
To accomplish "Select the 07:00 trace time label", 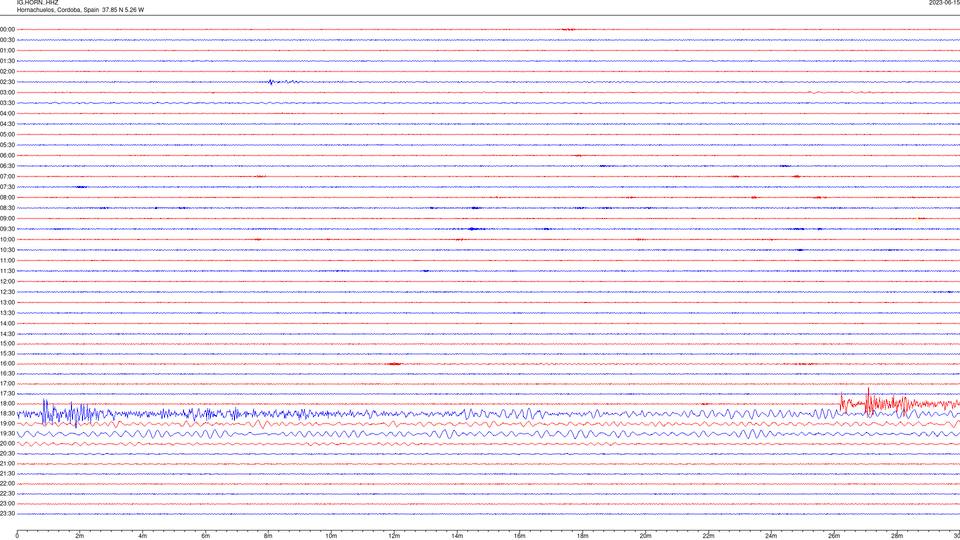I will tap(7, 176).
